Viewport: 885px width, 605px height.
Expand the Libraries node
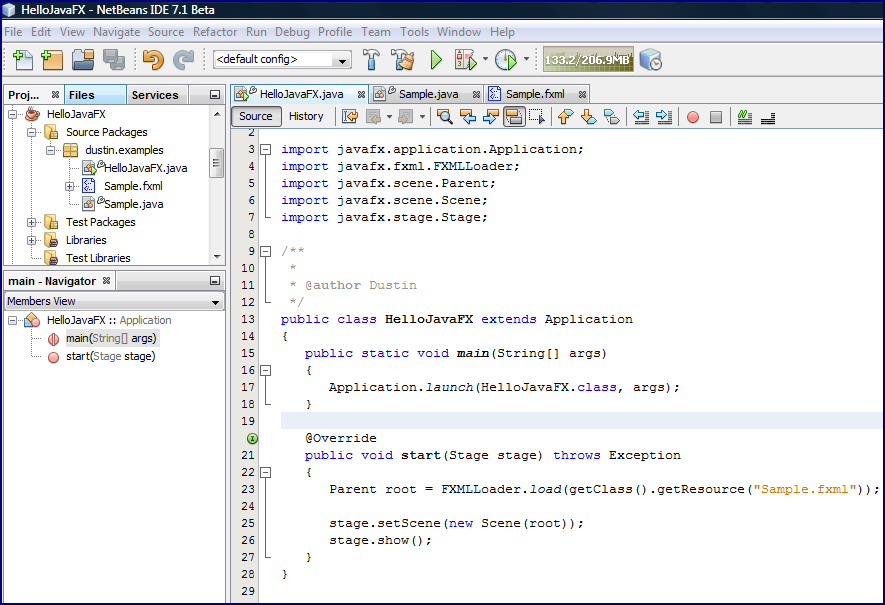click(x=31, y=240)
